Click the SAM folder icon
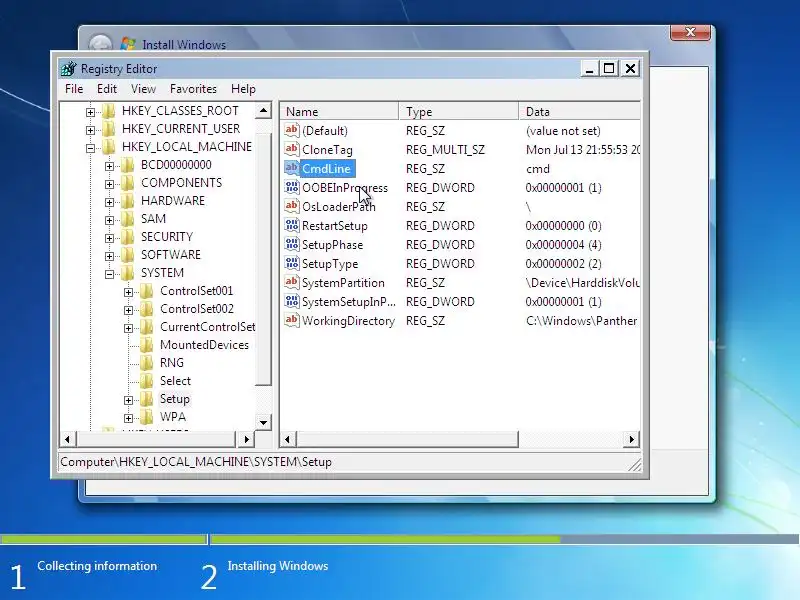The height and width of the screenshot is (600, 800). (127, 219)
